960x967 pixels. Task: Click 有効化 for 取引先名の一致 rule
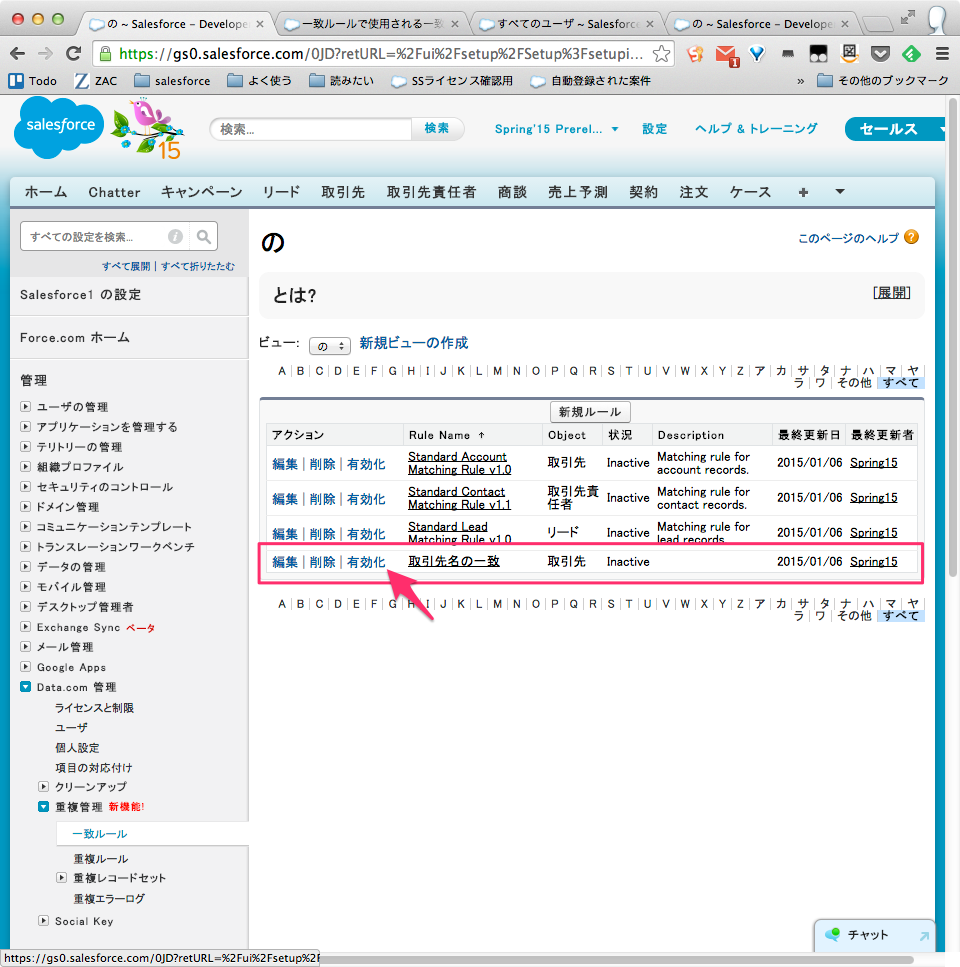pos(366,562)
